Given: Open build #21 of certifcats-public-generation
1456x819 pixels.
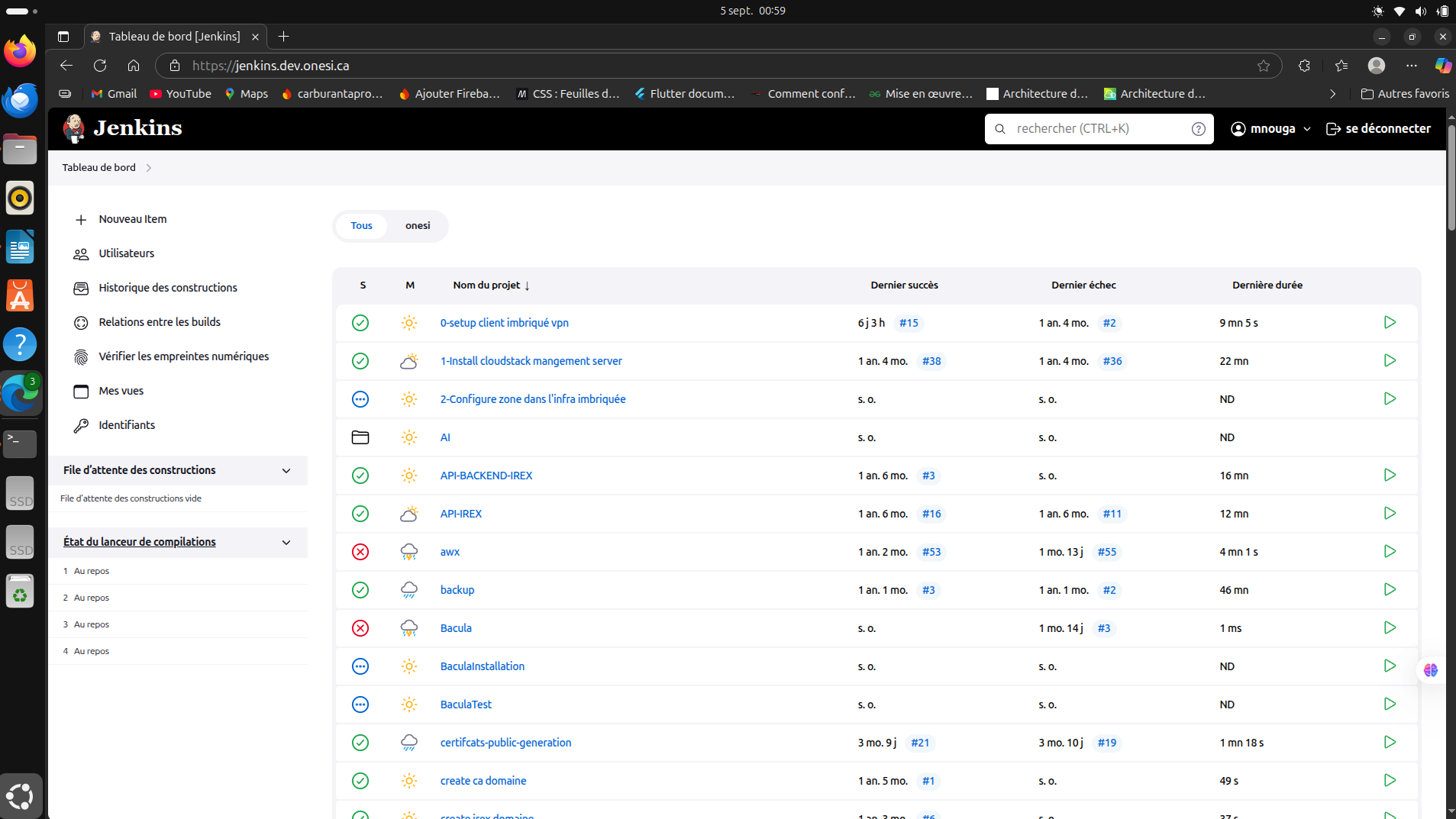Looking at the screenshot, I should point(920,743).
